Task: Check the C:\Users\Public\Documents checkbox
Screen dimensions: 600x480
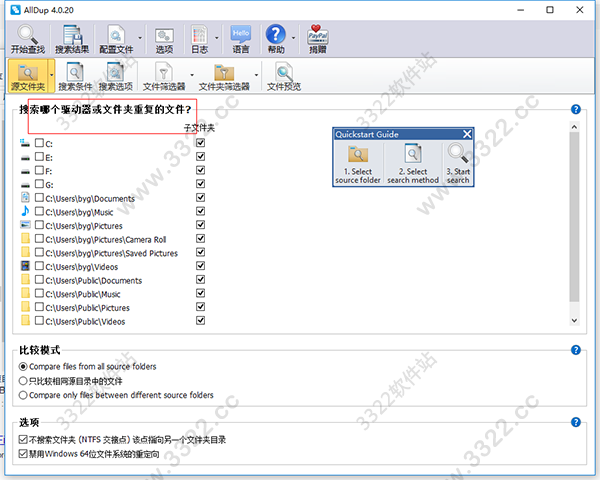Action: [x=39, y=279]
